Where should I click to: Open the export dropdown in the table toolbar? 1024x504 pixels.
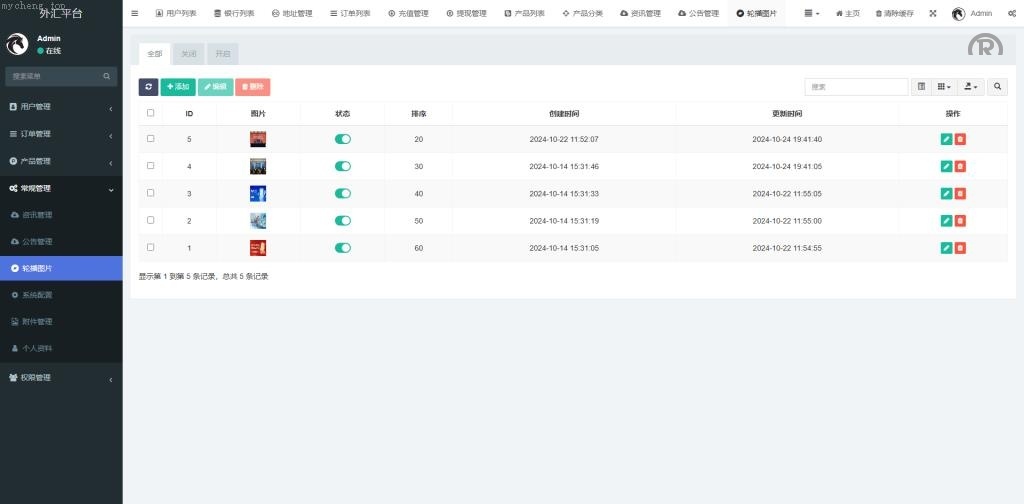[x=971, y=87]
